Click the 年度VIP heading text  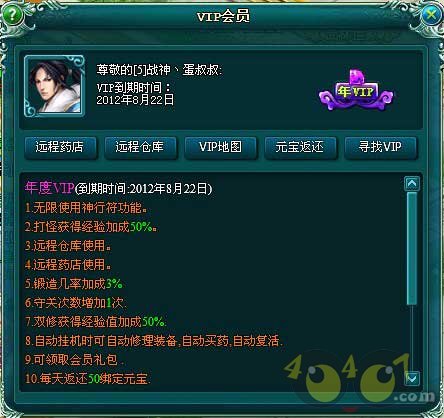coord(49,189)
